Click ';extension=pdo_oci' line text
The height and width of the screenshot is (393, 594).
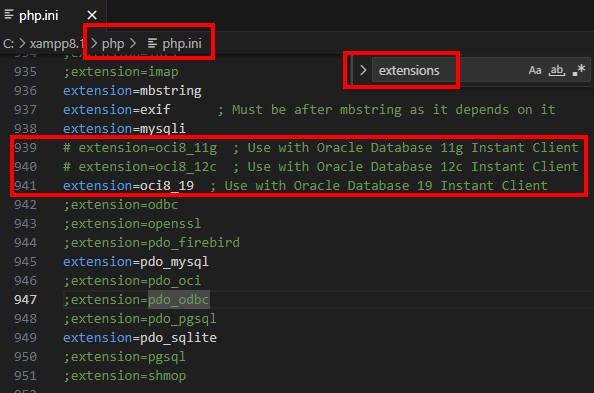coord(132,281)
